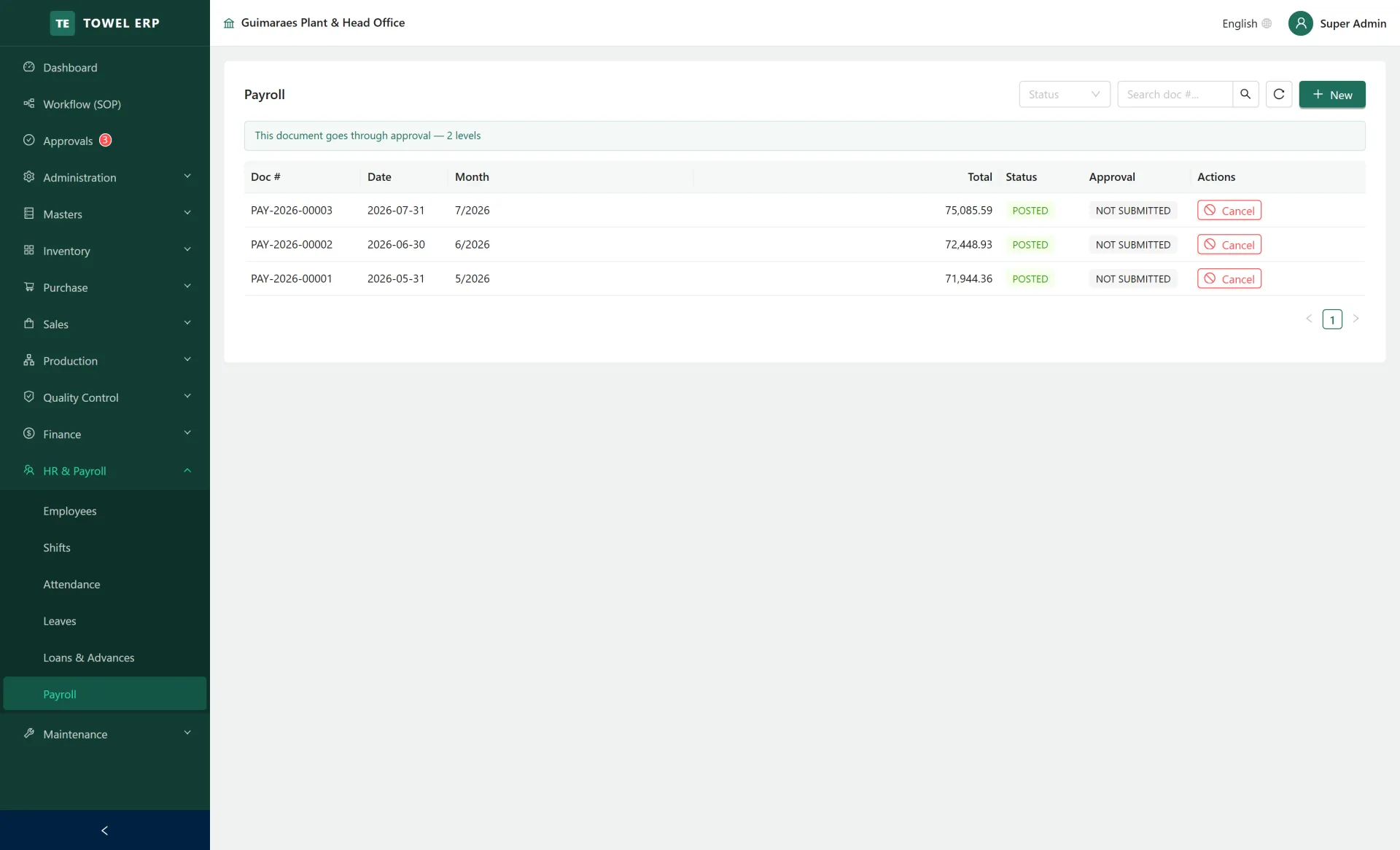Click the Inventory grid icon
The width and height of the screenshot is (1400, 850).
click(x=29, y=250)
